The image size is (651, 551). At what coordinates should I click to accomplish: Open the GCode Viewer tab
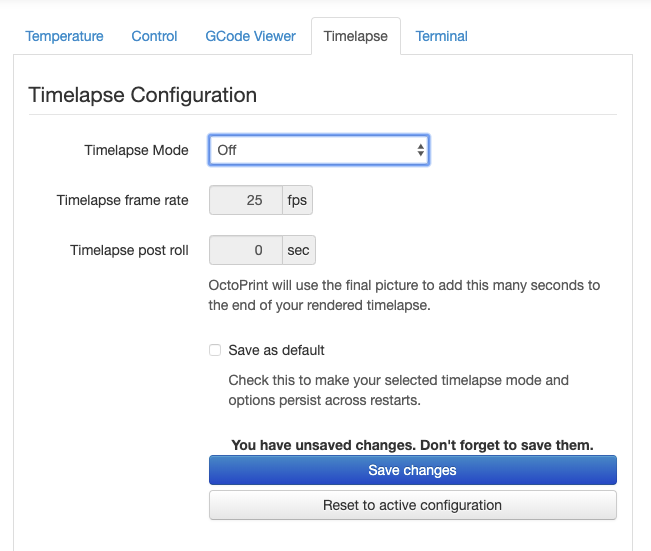coord(250,36)
